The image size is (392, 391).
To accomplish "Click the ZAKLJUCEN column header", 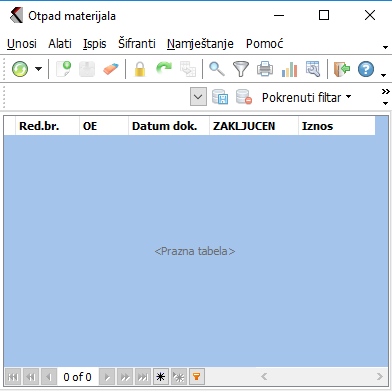I will pos(254,126).
